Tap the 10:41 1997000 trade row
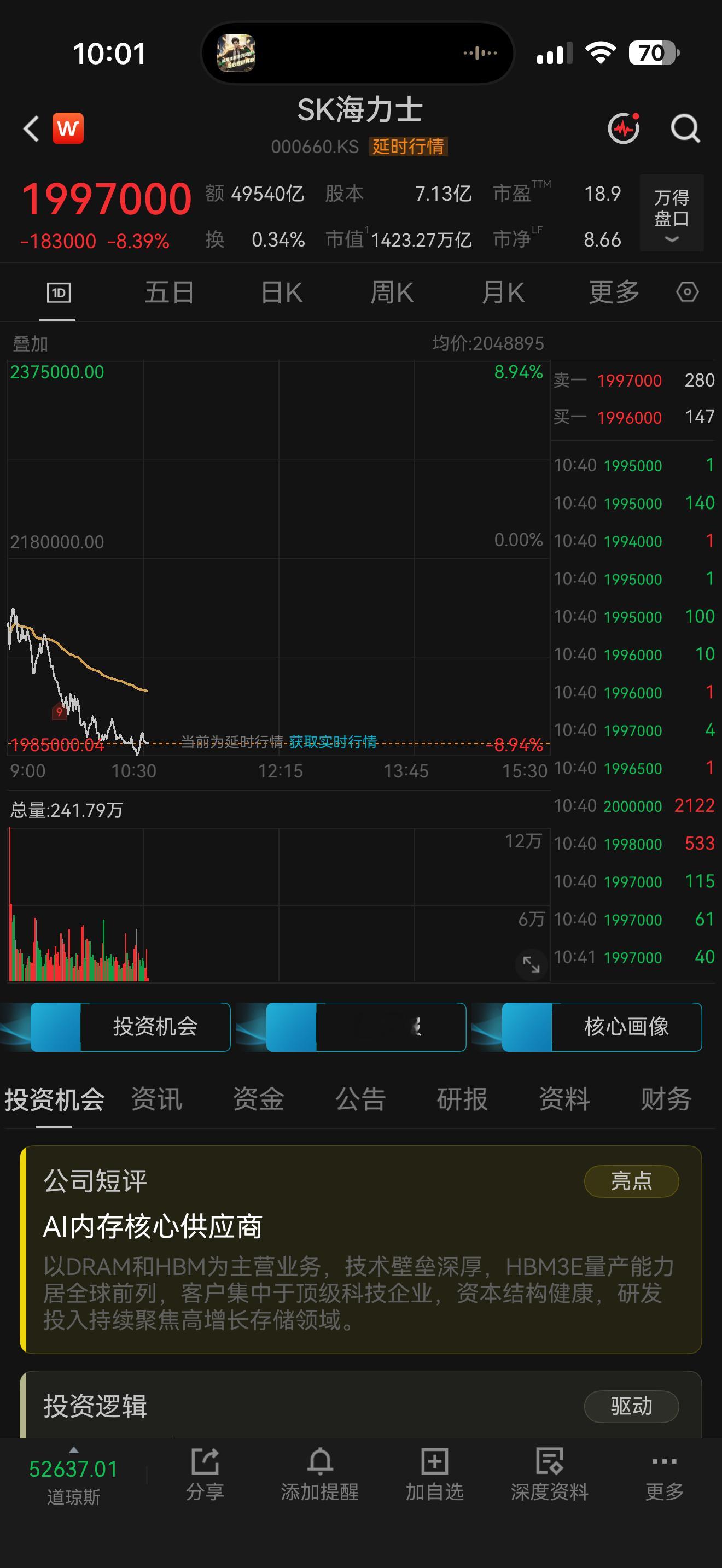This screenshot has height=1568, width=722. click(x=634, y=957)
